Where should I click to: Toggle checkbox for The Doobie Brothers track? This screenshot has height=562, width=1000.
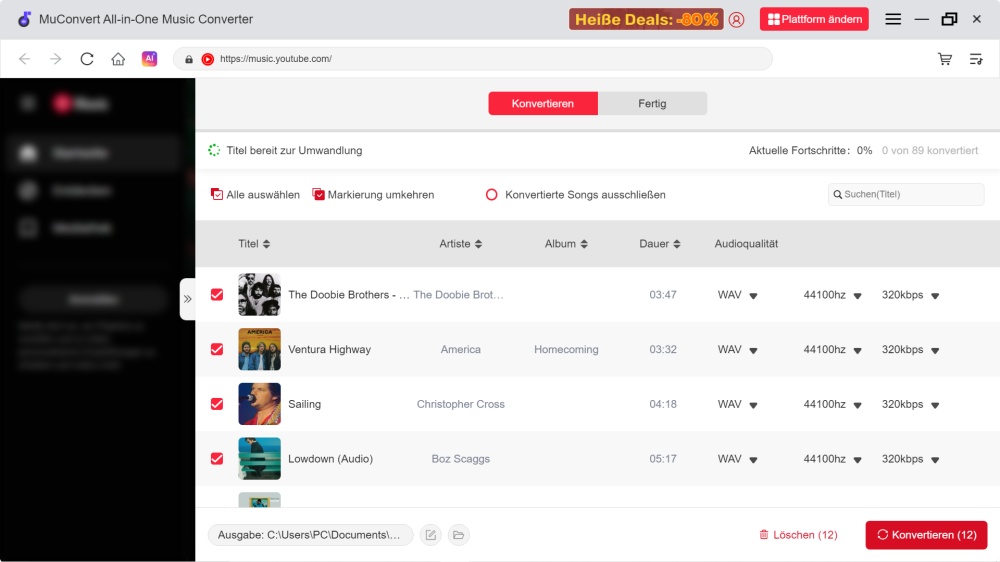[x=217, y=295]
